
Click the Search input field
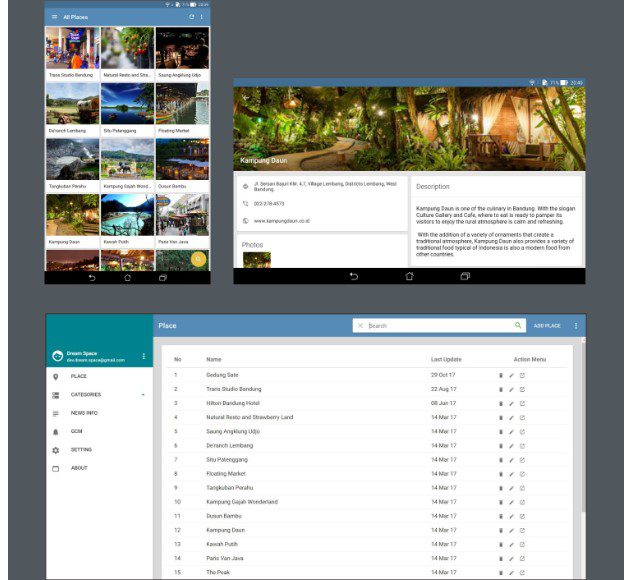439,326
